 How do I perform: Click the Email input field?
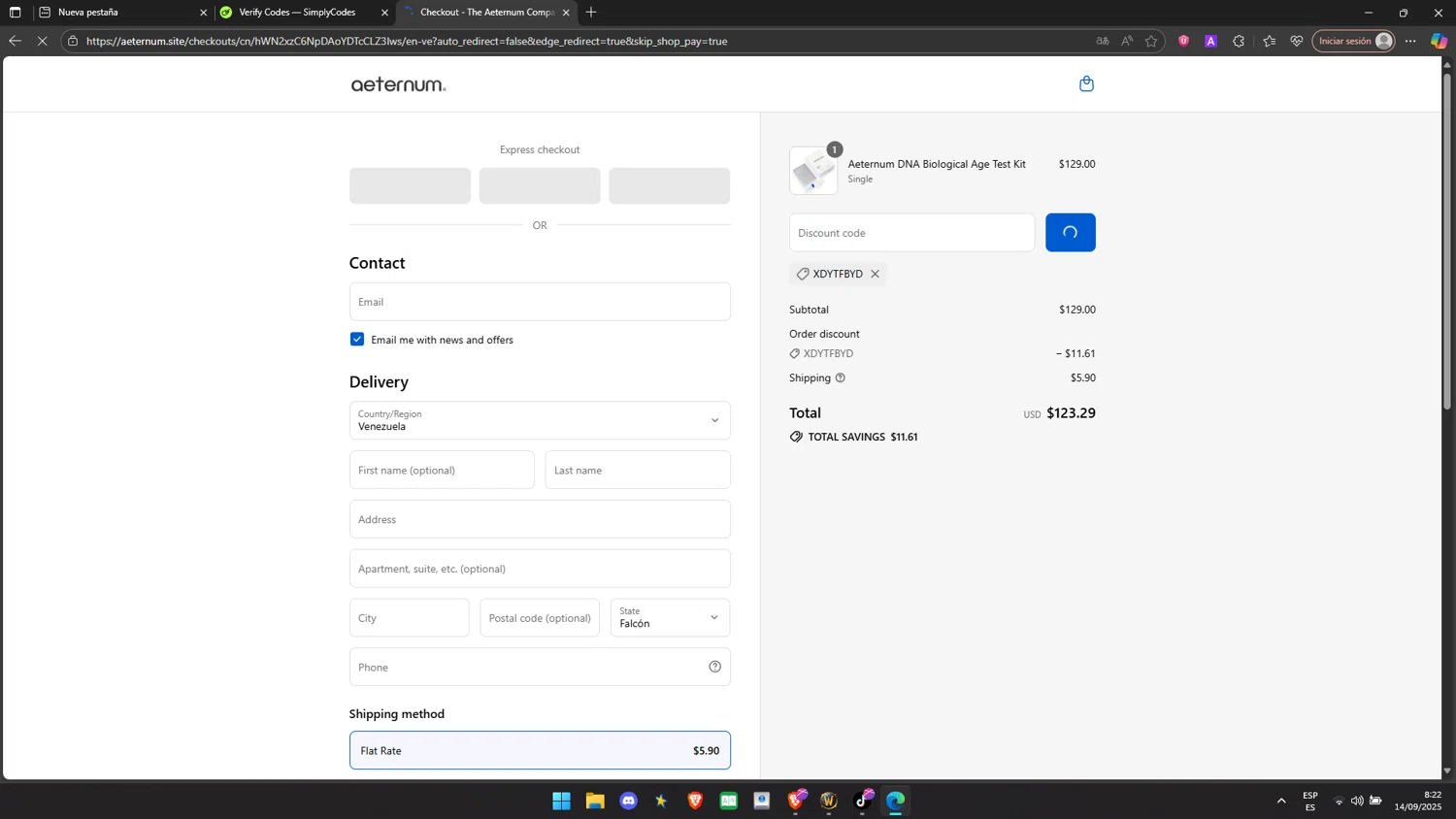point(540,302)
